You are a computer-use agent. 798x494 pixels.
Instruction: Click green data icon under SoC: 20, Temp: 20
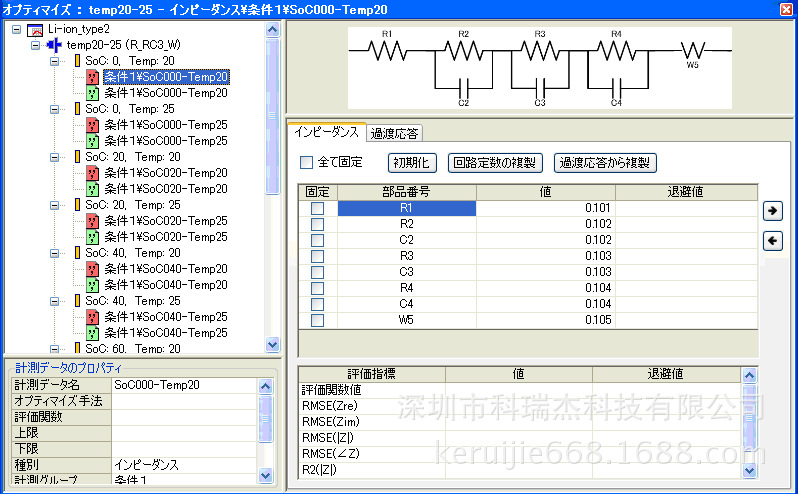tap(92, 189)
